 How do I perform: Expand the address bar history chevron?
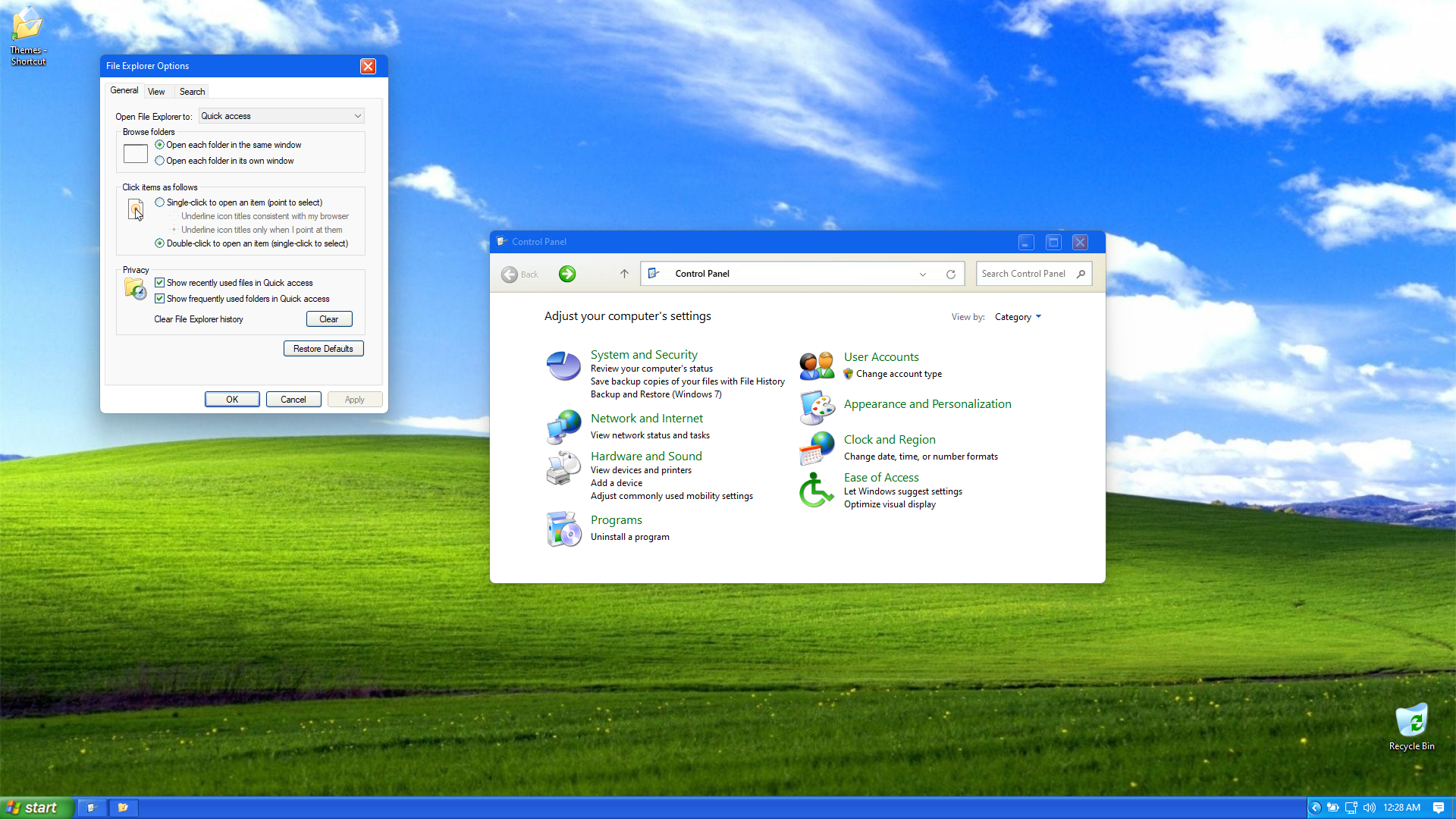(x=923, y=275)
